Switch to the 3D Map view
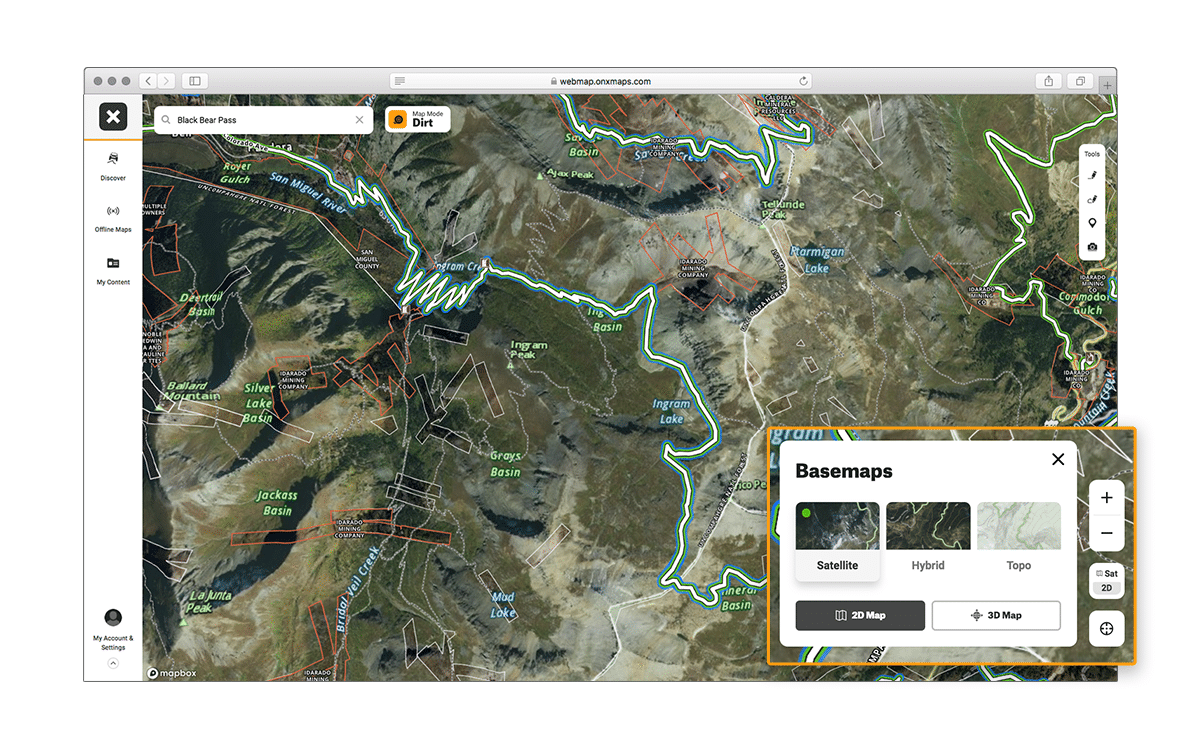 tap(995, 615)
